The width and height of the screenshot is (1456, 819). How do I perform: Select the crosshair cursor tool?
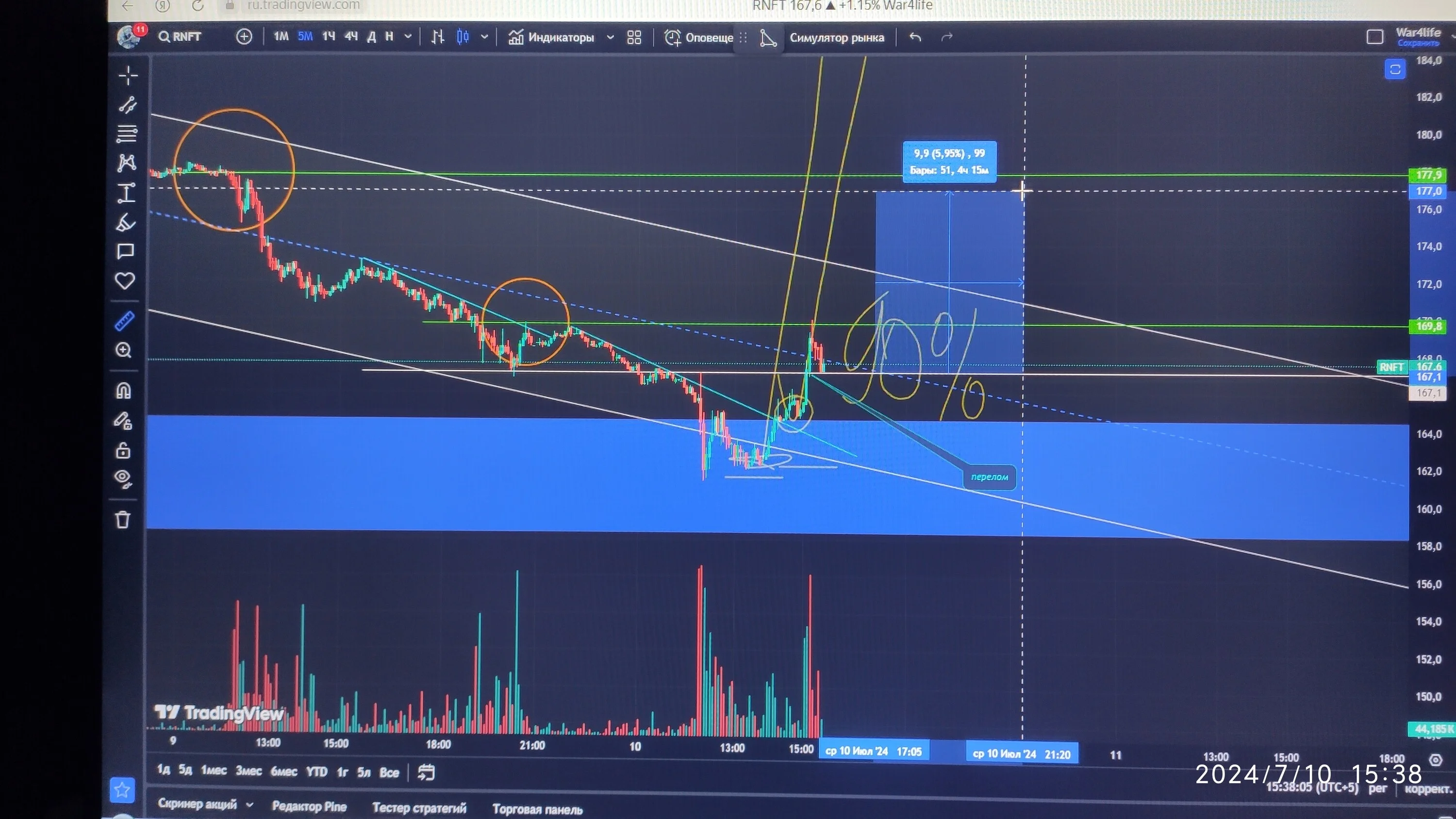point(128,76)
